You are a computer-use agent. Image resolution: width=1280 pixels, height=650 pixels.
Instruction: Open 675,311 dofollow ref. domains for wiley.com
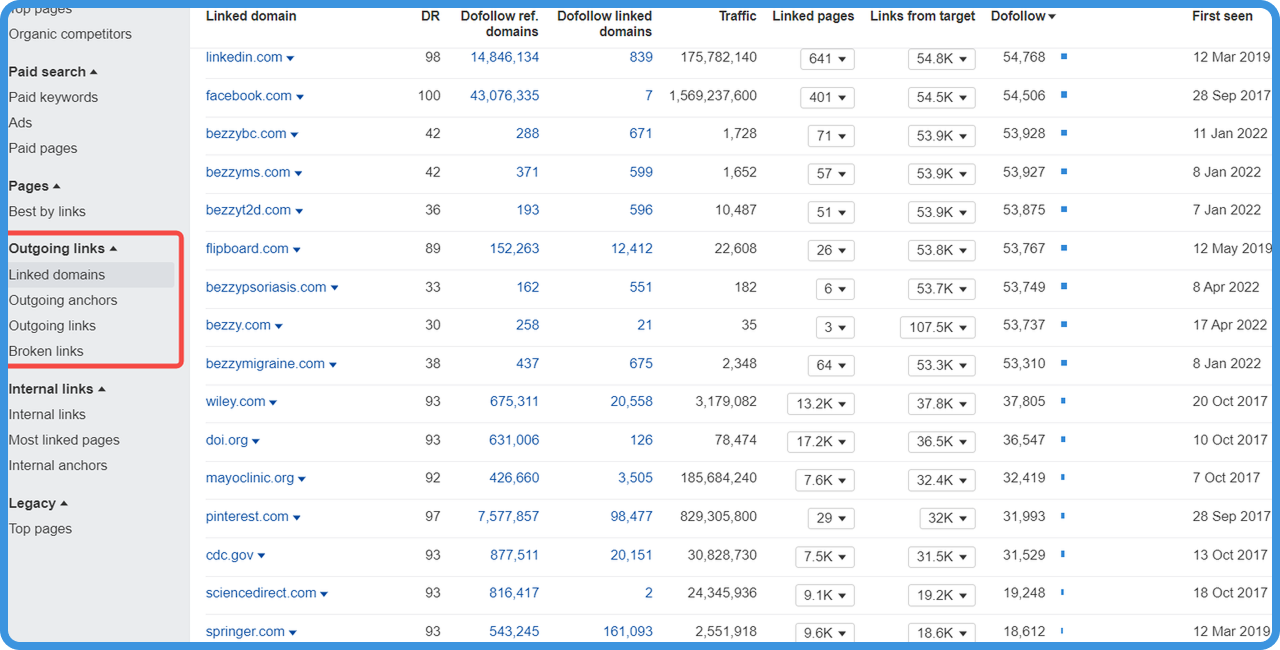[x=514, y=402]
